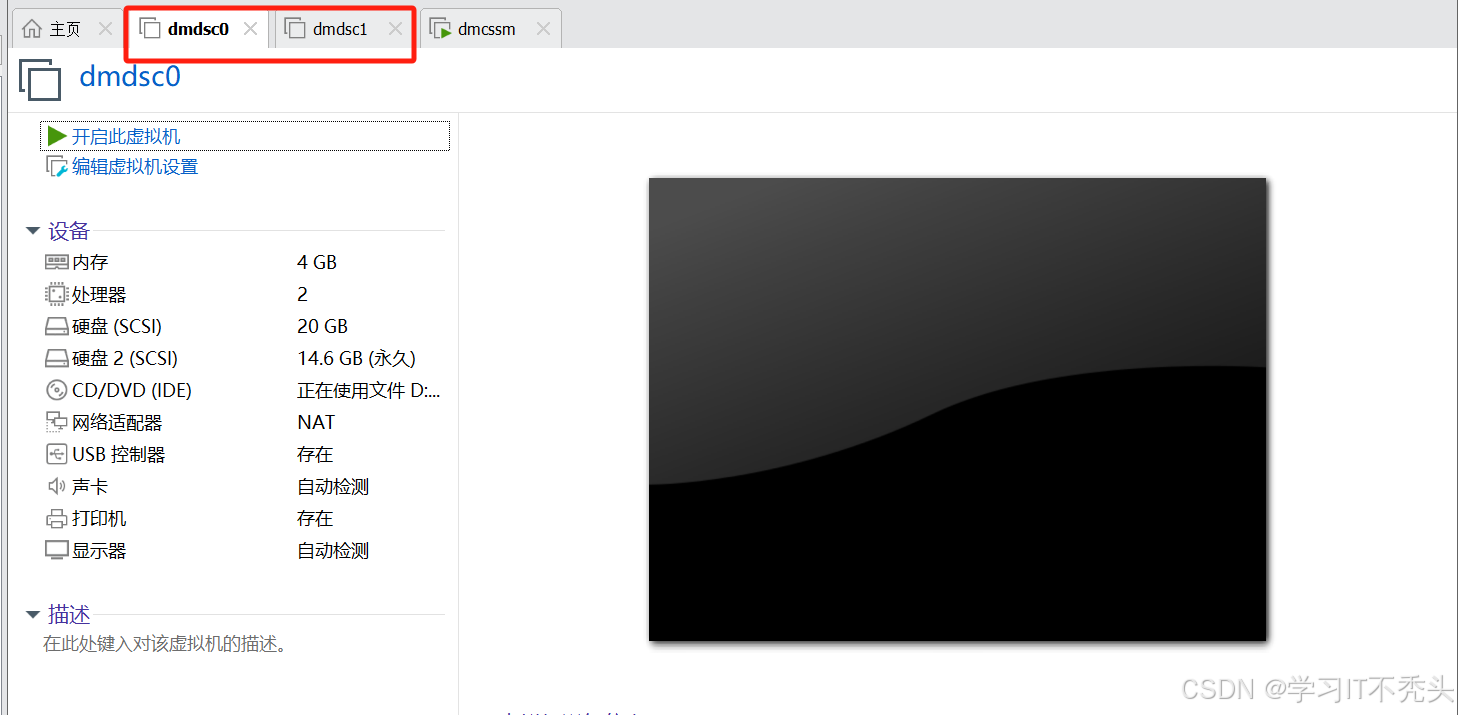1458x715 pixels.
Task: Click the CD/DVD disc icon
Action: click(x=57, y=390)
